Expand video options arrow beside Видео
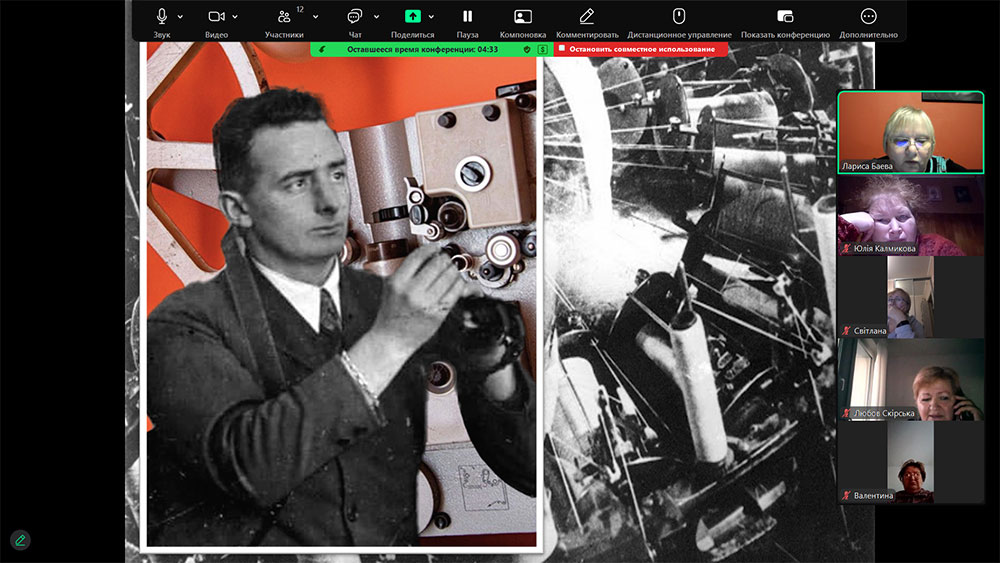This screenshot has width=1000, height=563. [x=235, y=17]
